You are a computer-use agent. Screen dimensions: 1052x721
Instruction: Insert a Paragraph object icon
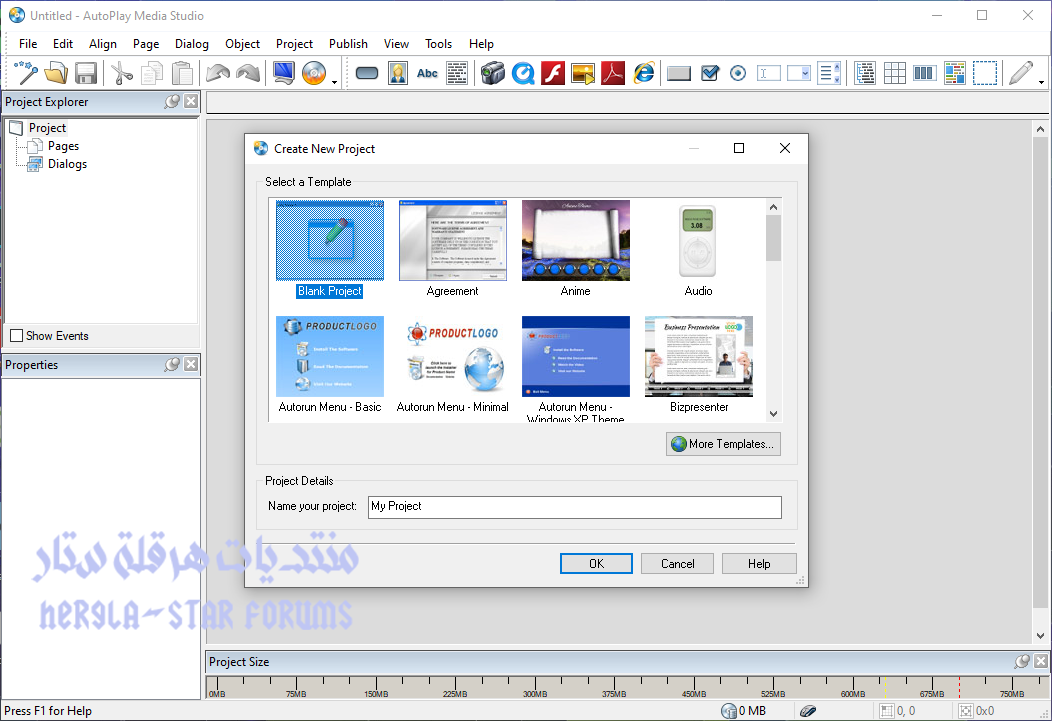pos(457,72)
